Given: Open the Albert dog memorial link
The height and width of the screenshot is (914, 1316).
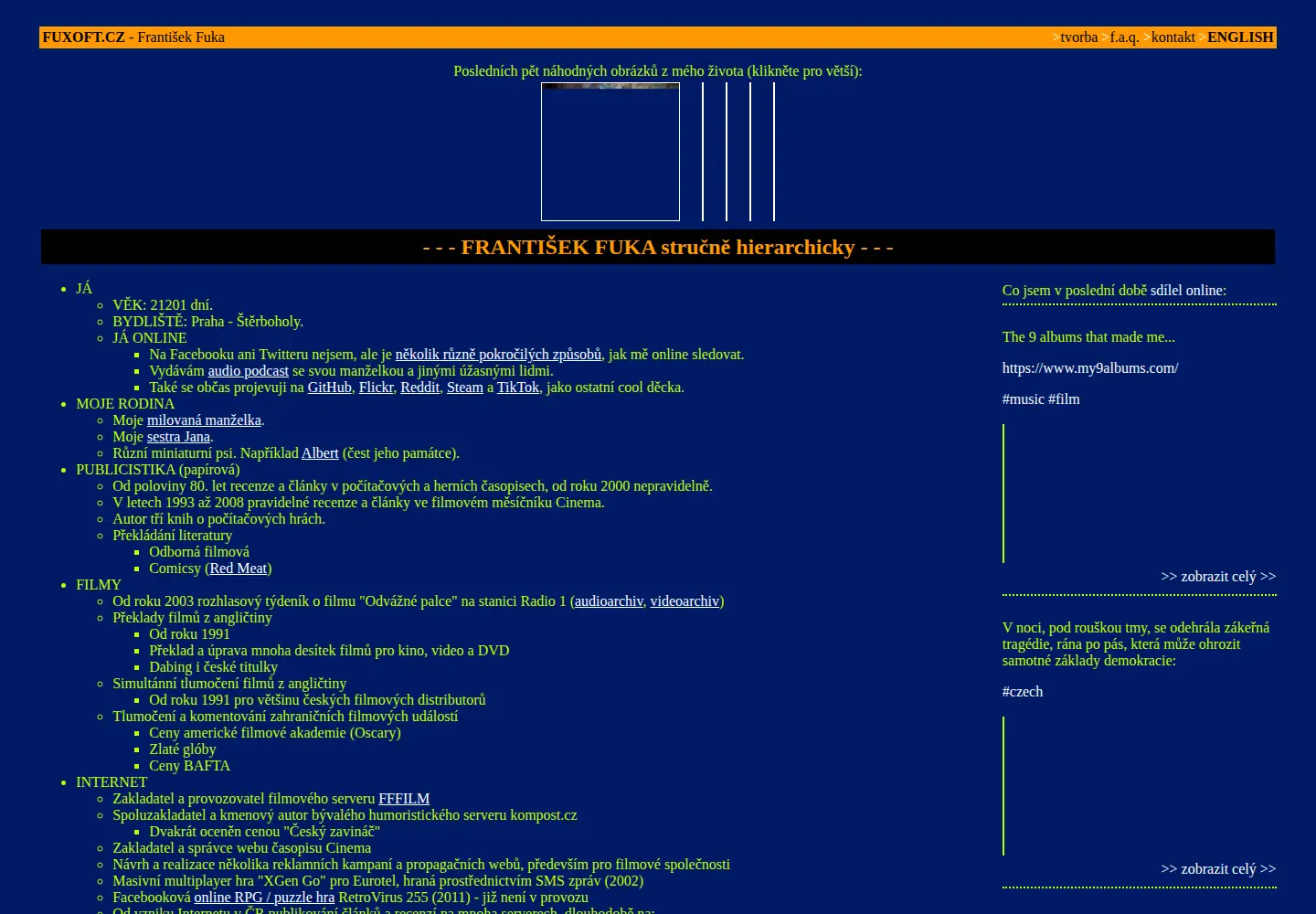Looking at the screenshot, I should 320,453.
